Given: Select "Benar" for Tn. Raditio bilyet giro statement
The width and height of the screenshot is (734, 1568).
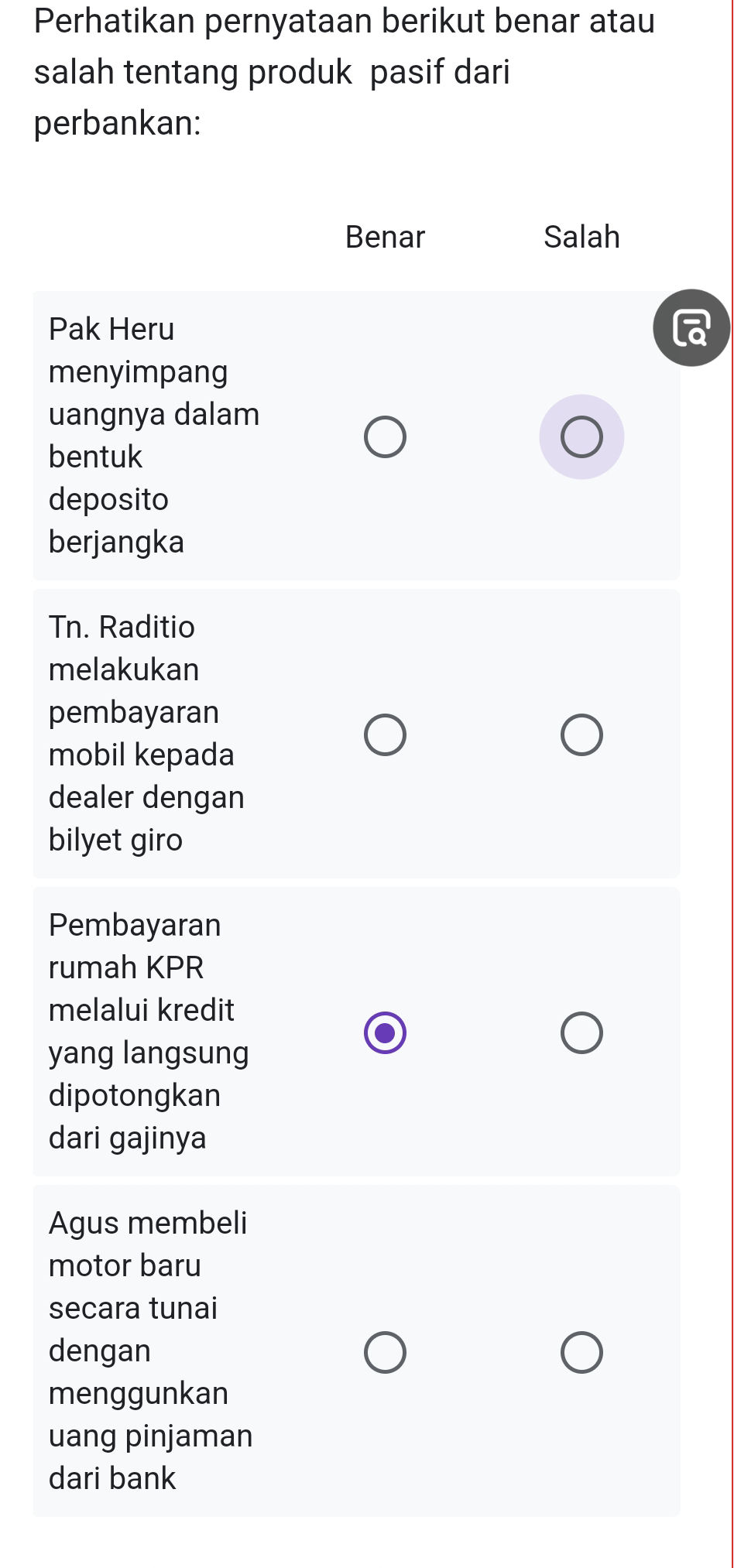Looking at the screenshot, I should (x=386, y=733).
